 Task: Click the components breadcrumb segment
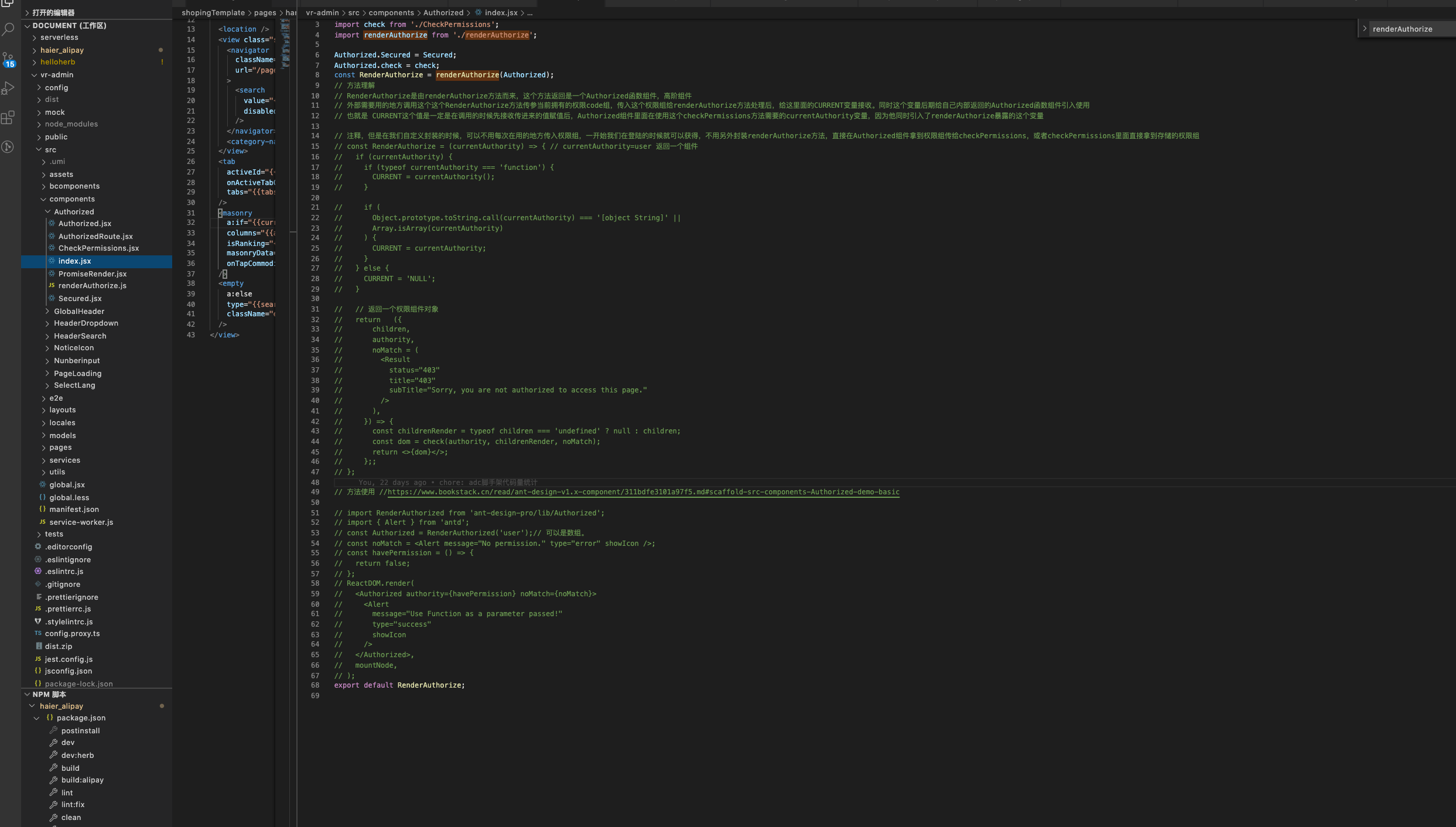[x=391, y=13]
